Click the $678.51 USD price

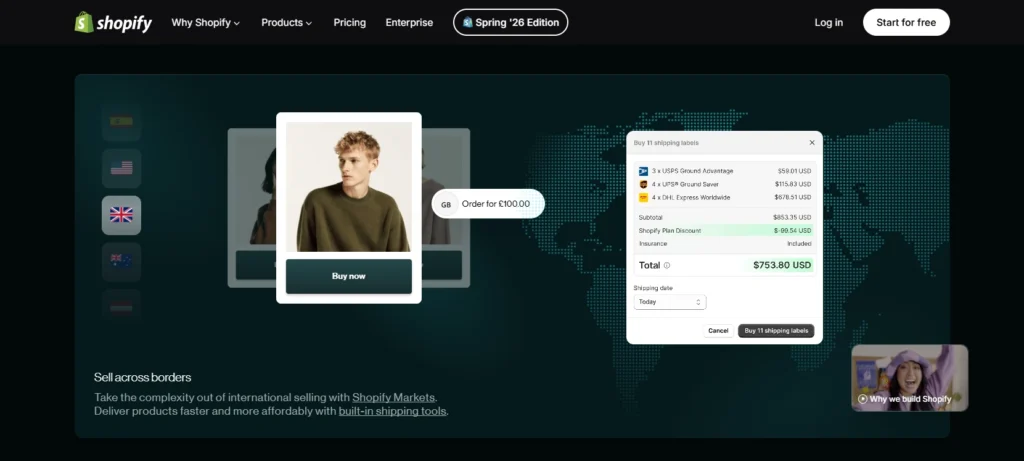[793, 197]
